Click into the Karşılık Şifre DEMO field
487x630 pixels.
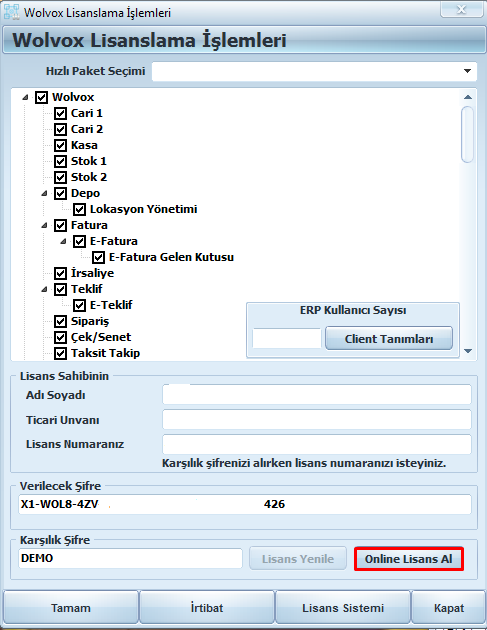(x=131, y=558)
